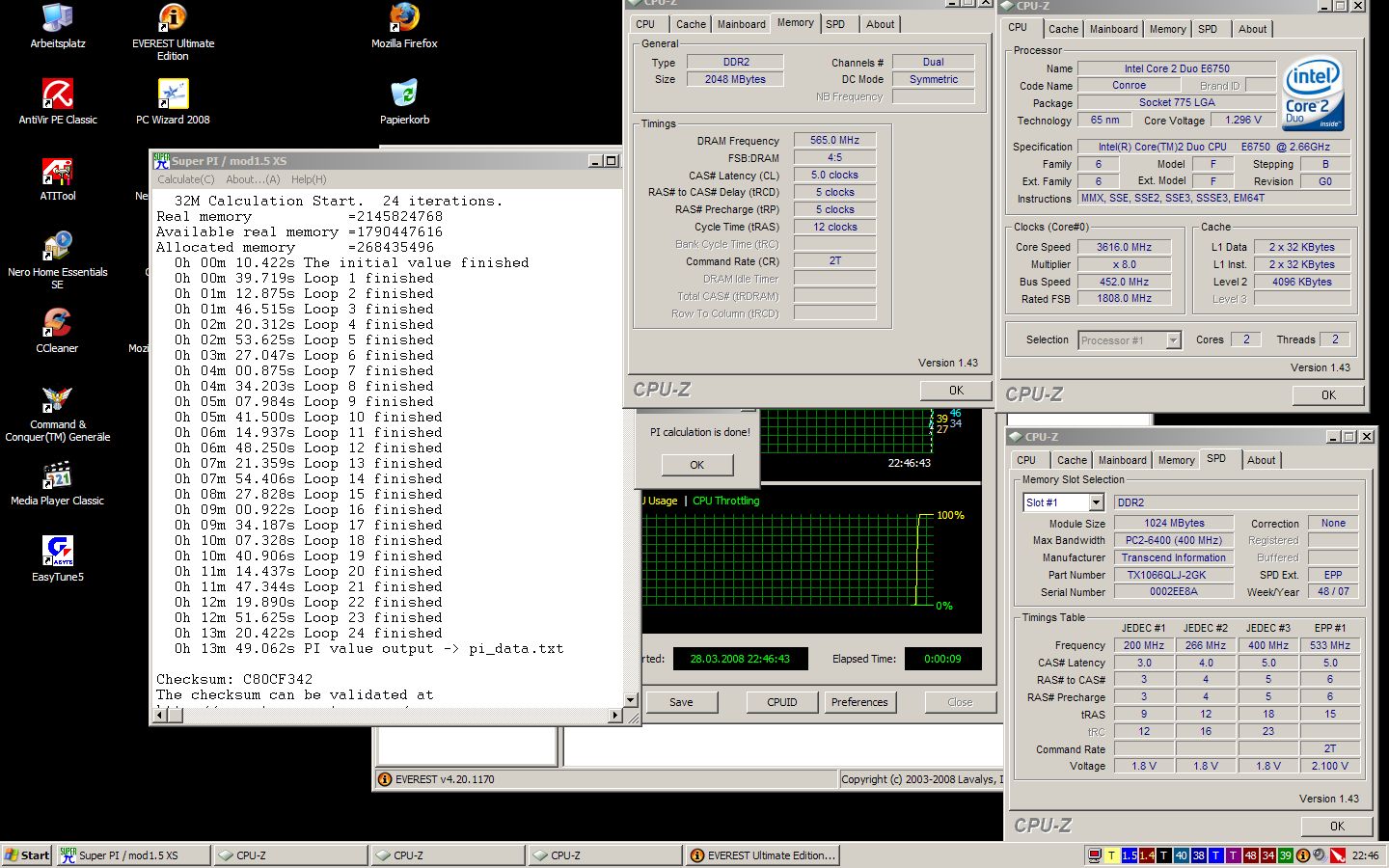Screen dimensions: 1389x868
Task: Select the PC Wizard 2008 desktop icon
Action: 173,102
